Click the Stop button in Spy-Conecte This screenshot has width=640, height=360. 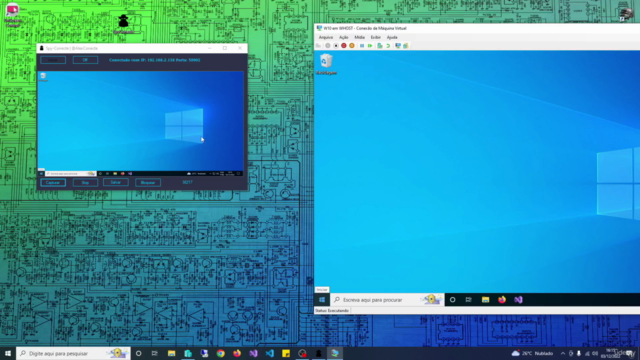85,182
